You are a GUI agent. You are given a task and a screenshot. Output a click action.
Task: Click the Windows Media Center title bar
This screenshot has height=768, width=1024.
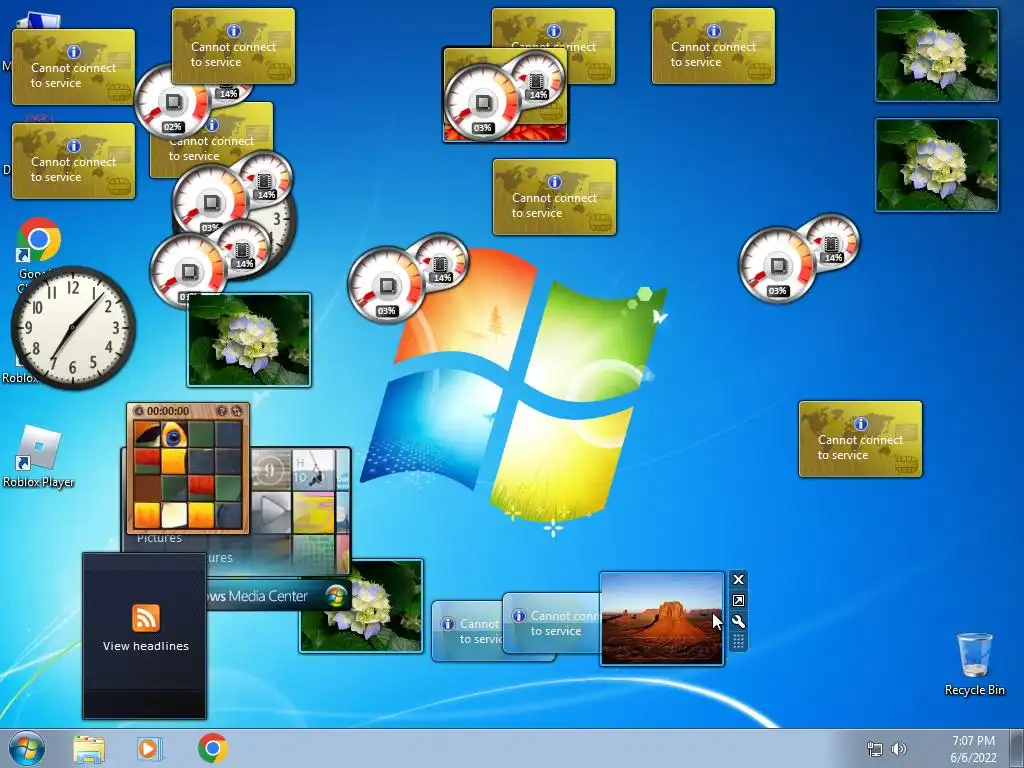(279, 596)
